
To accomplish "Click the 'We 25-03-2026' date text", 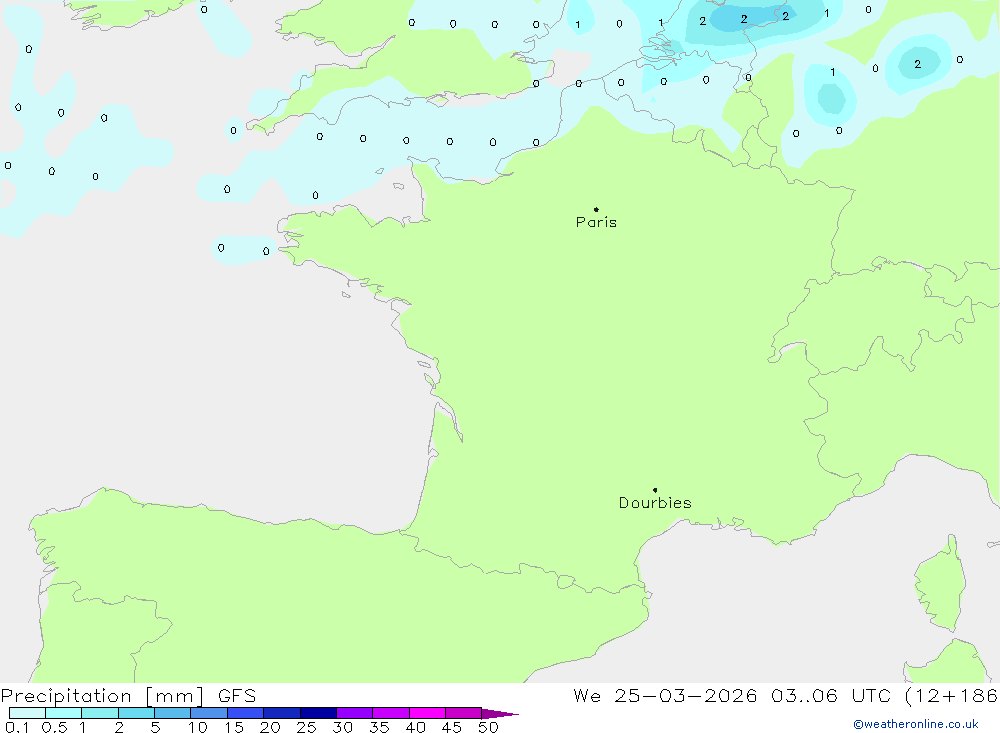I will pyautogui.click(x=665, y=696).
